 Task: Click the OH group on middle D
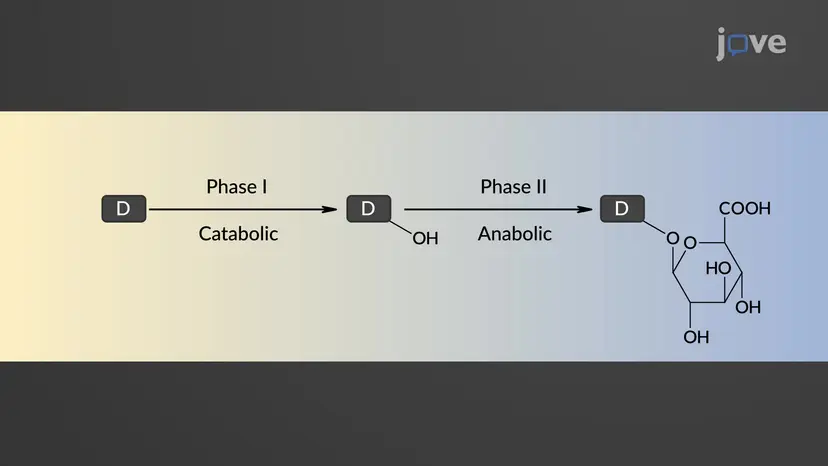(425, 238)
